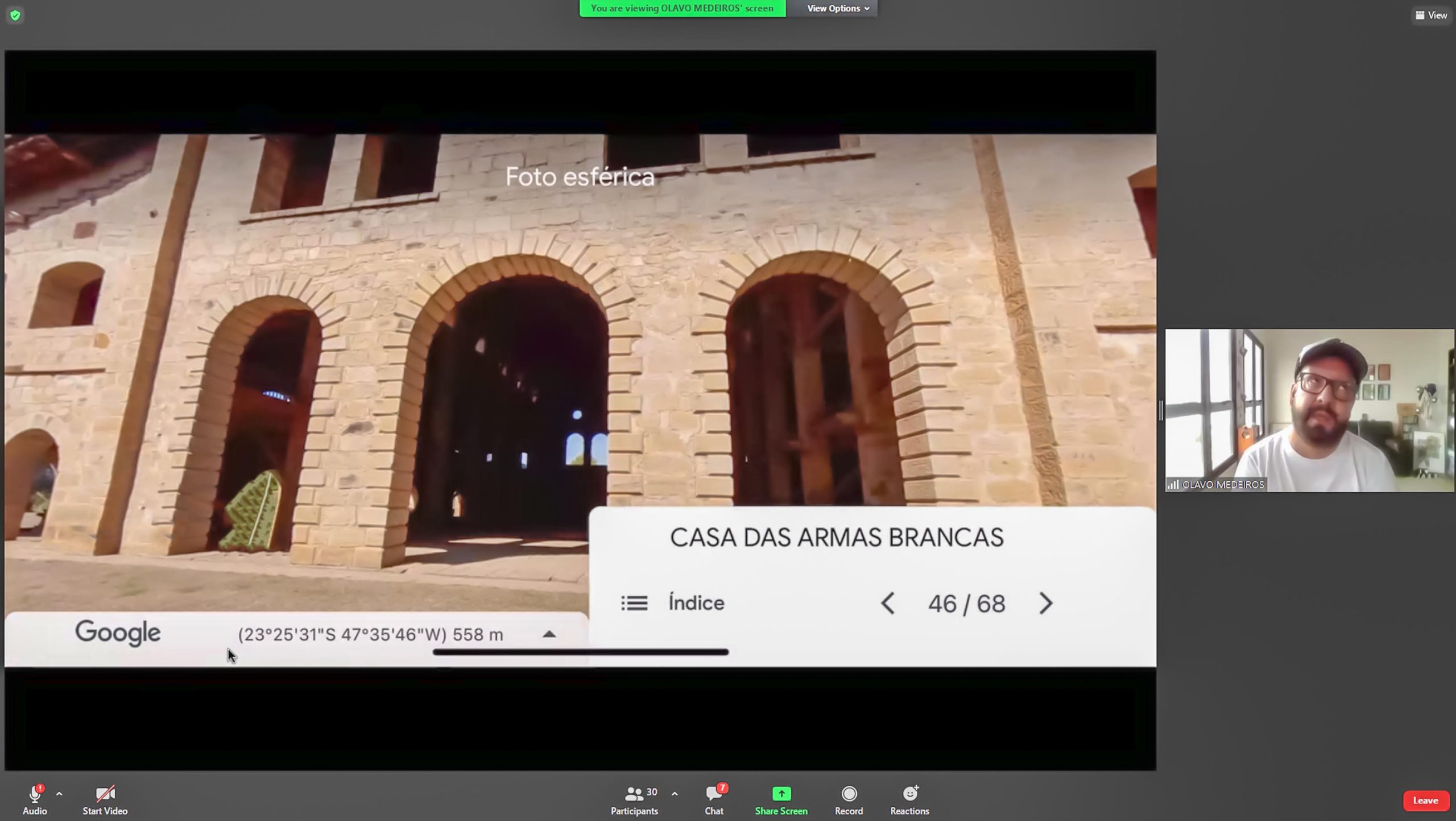Click the red Leave button
This screenshot has width=1456, height=821.
click(x=1425, y=801)
